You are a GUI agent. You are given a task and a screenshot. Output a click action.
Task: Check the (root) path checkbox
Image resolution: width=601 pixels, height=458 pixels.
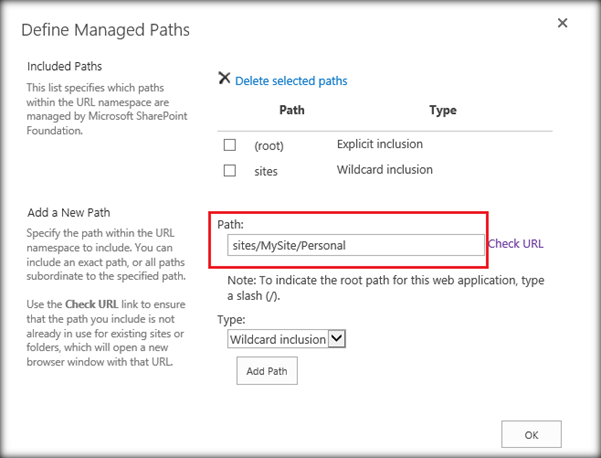[230, 145]
